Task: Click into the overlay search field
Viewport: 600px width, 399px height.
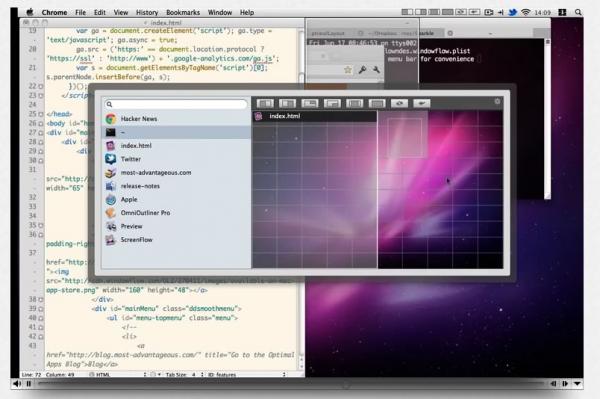Action: [x=176, y=104]
